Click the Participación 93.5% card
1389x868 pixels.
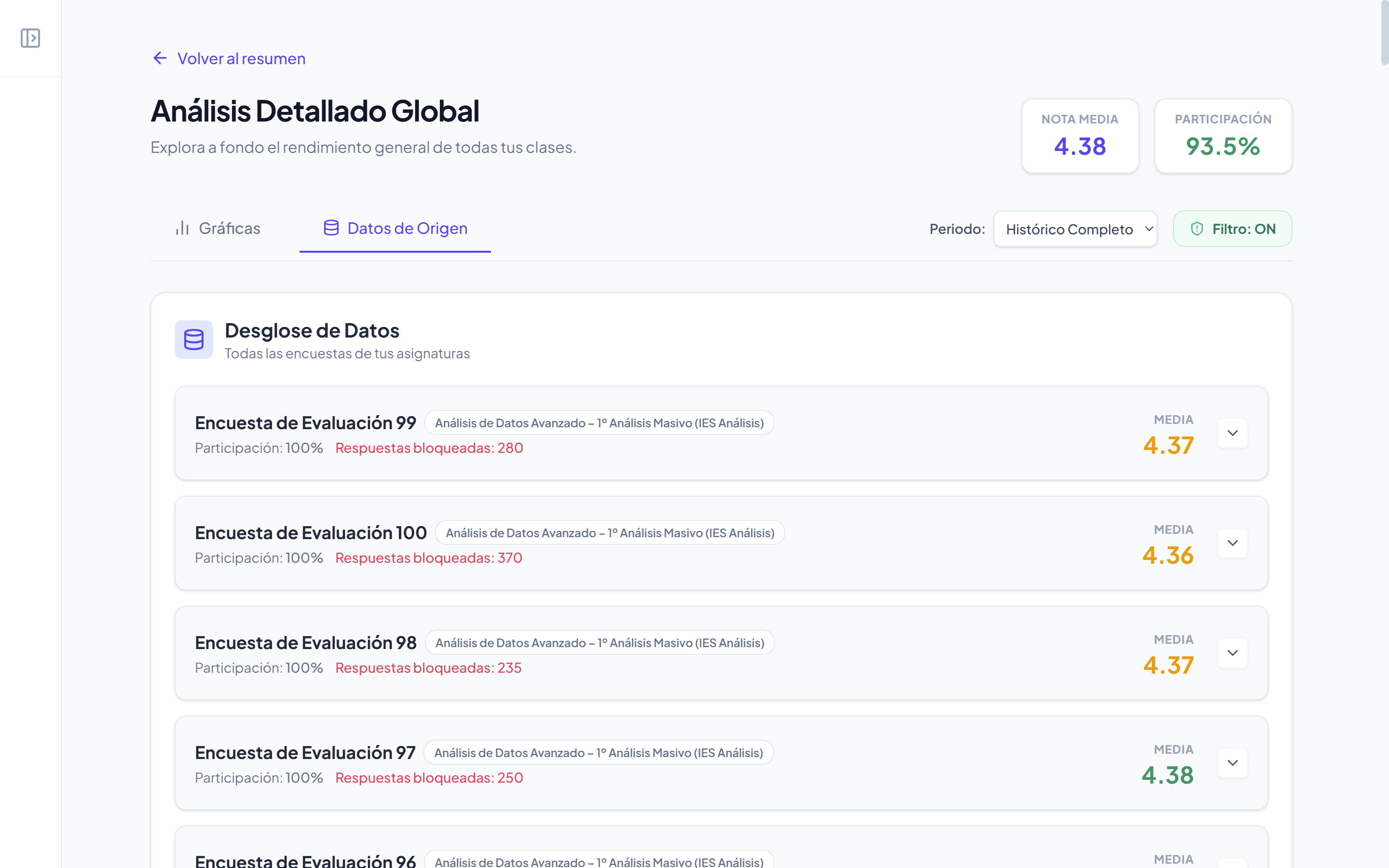[x=1223, y=136]
